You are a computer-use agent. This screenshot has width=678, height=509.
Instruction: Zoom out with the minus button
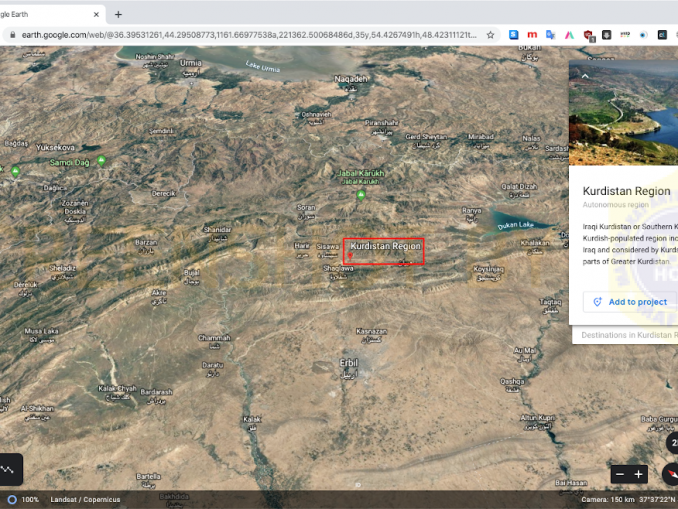click(620, 474)
